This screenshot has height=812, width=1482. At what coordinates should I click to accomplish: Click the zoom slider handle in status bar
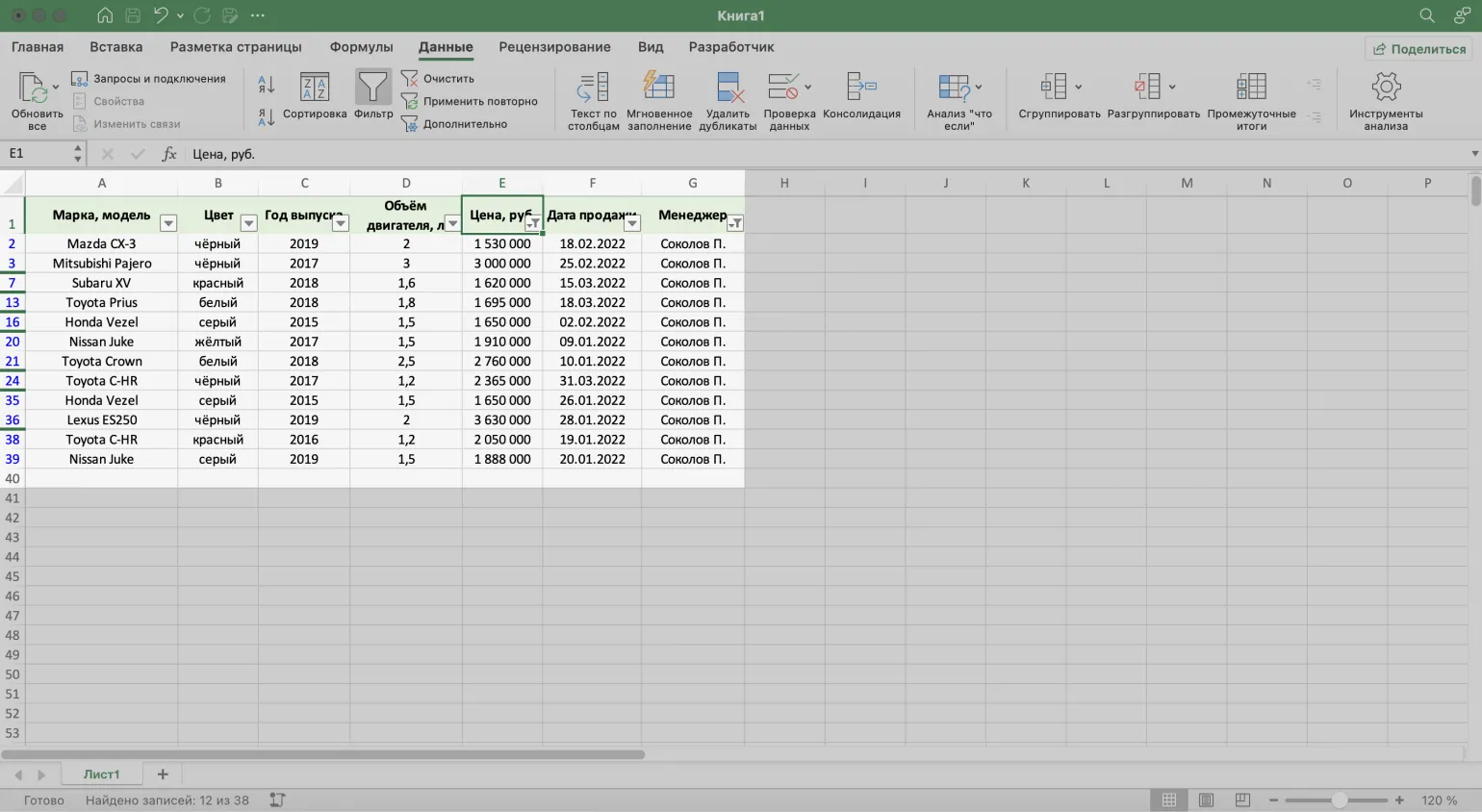pos(1339,800)
